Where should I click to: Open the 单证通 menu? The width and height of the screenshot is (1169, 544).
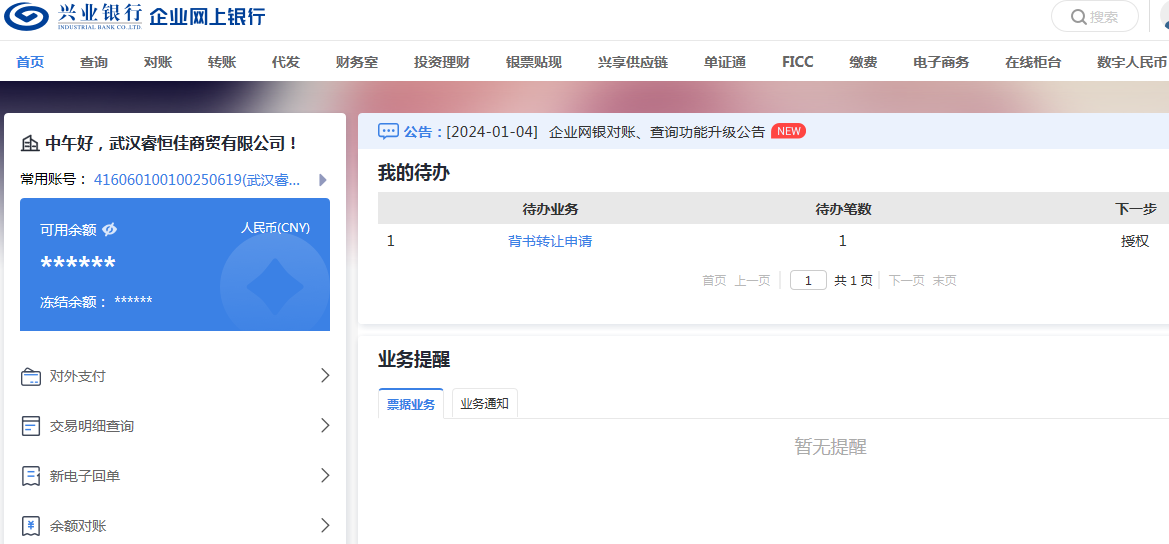725,63
